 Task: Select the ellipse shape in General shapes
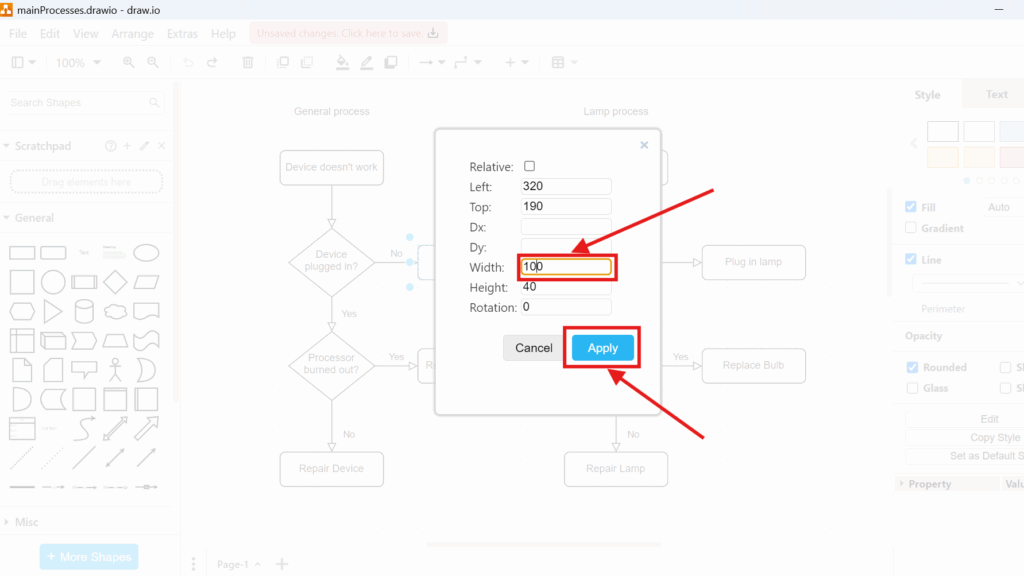[146, 253]
